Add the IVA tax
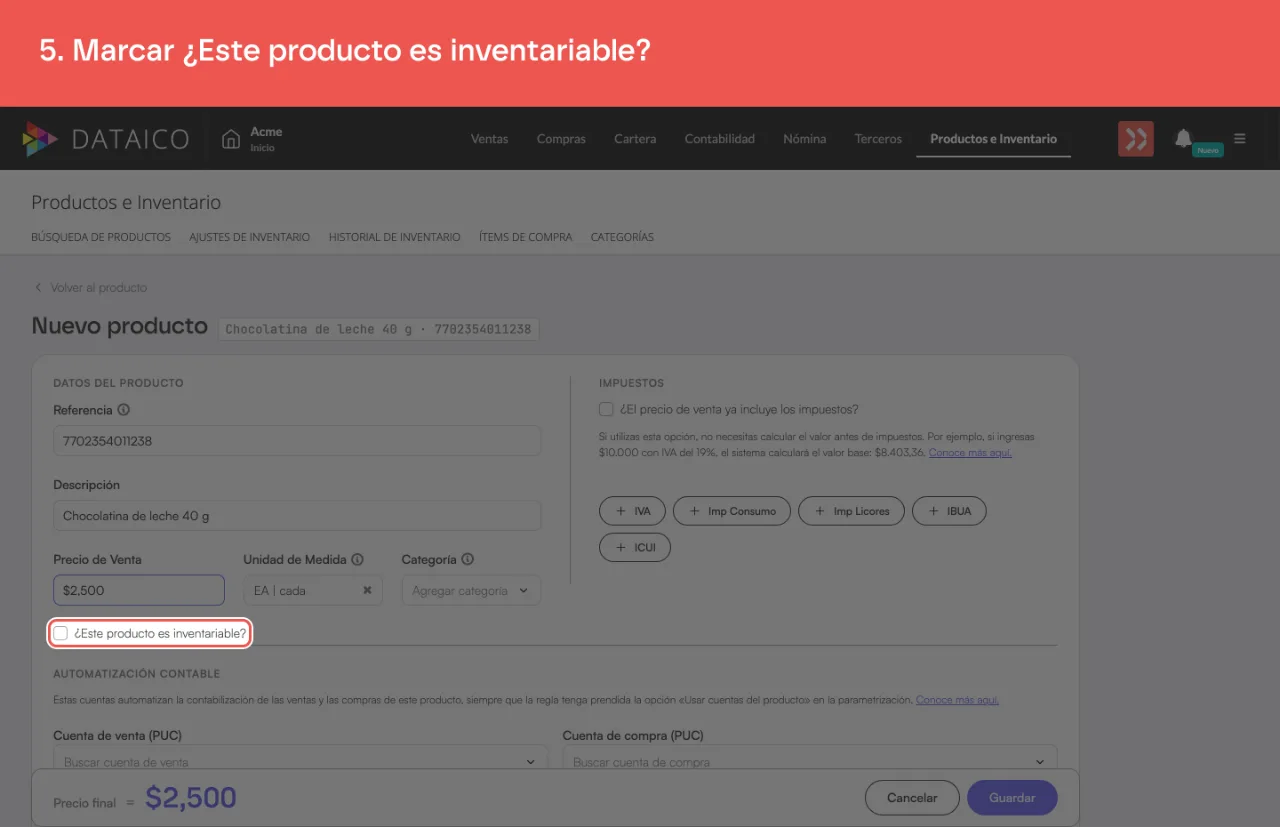The height and width of the screenshot is (827, 1280). click(x=632, y=511)
